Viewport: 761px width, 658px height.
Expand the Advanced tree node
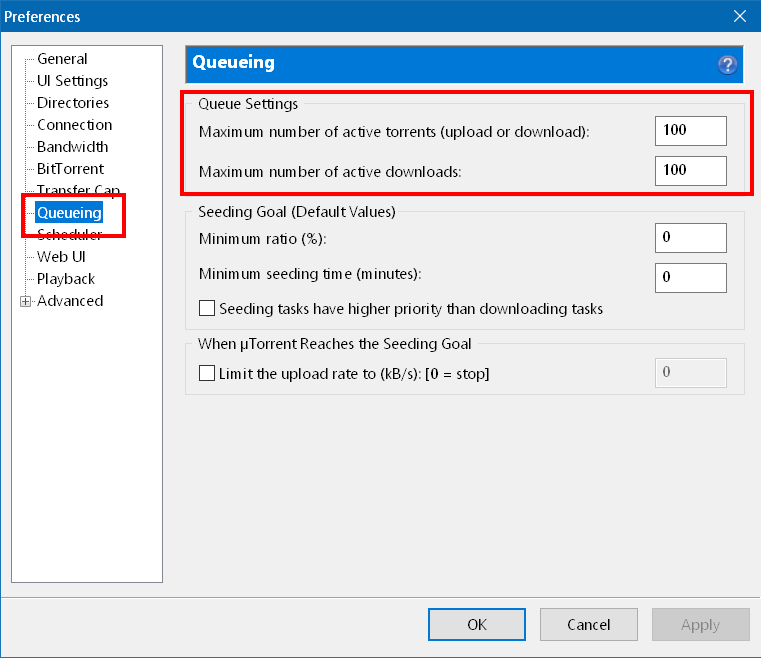(26, 301)
